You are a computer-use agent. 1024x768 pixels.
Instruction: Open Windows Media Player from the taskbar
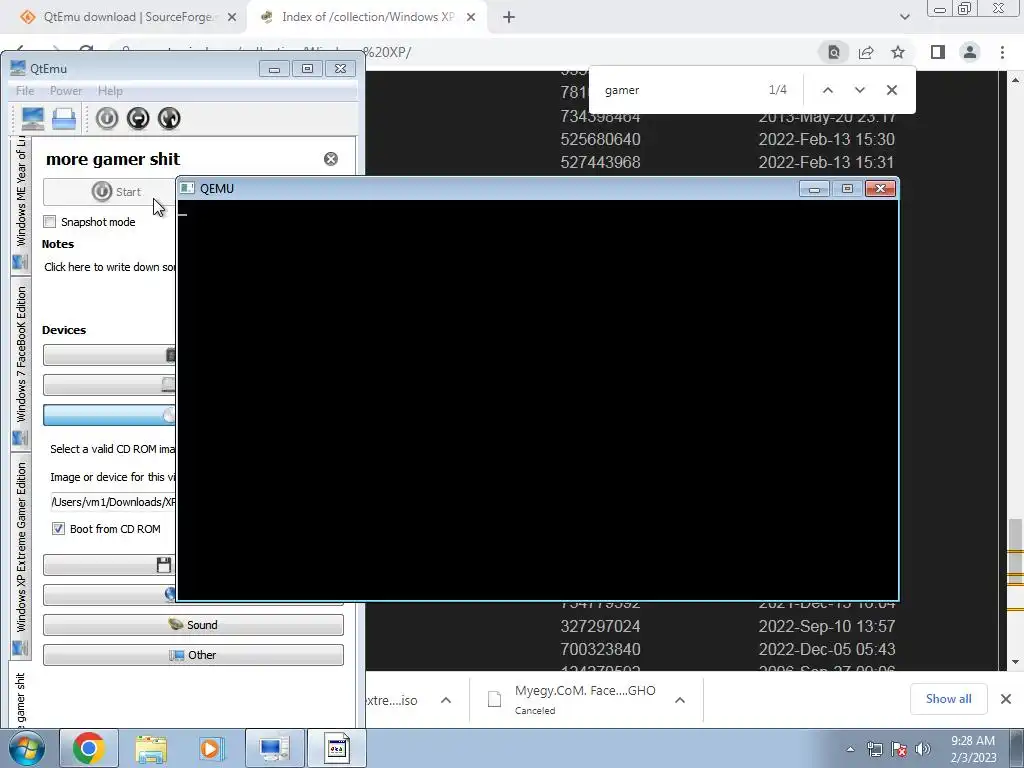tap(211, 748)
